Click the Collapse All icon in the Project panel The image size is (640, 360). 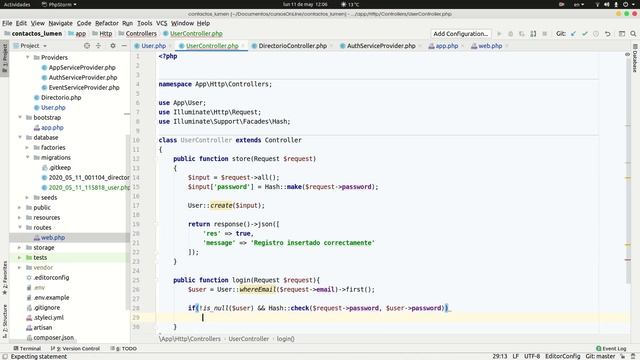(98, 46)
